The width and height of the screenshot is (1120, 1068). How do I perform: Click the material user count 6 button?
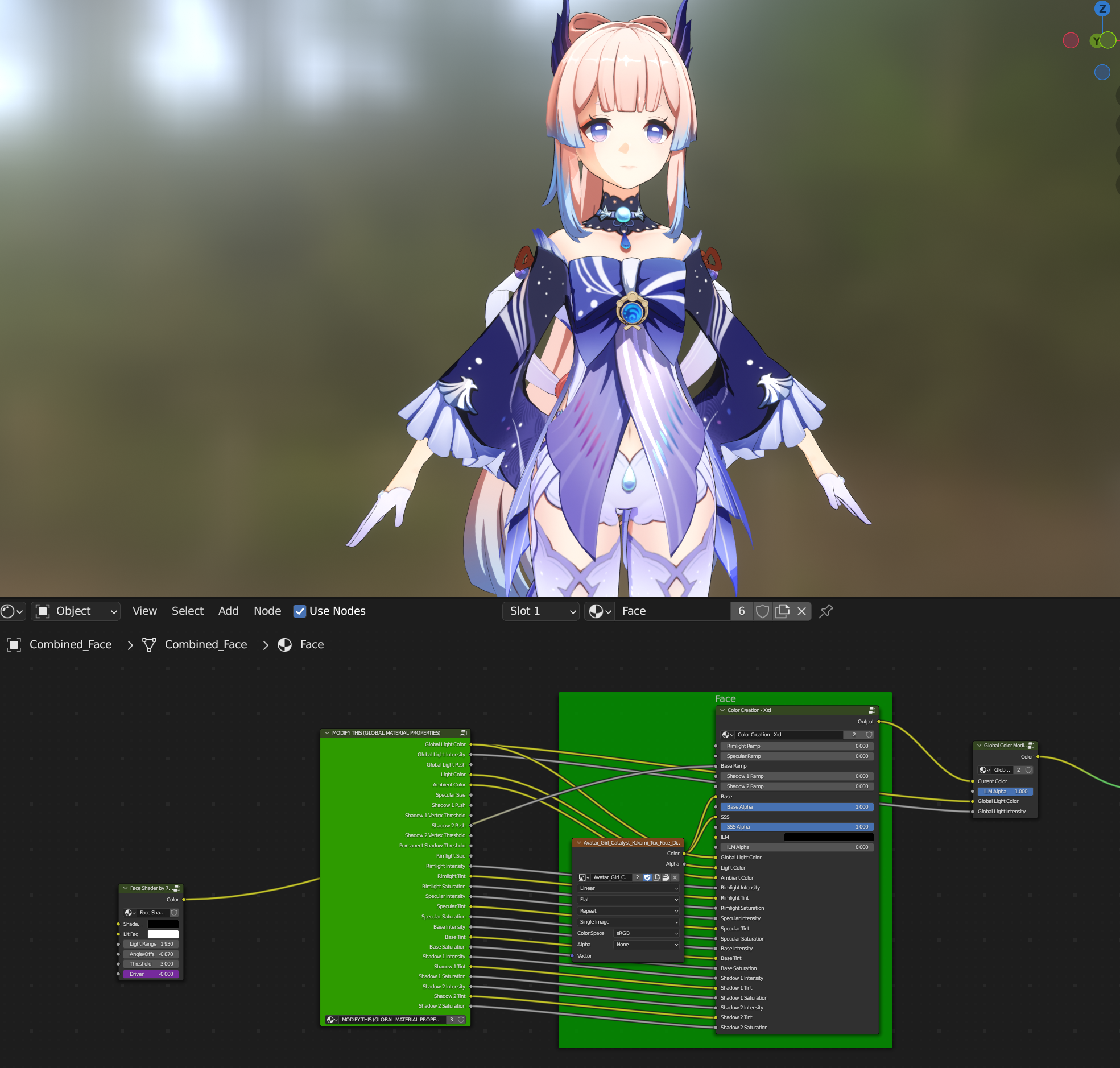(741, 611)
